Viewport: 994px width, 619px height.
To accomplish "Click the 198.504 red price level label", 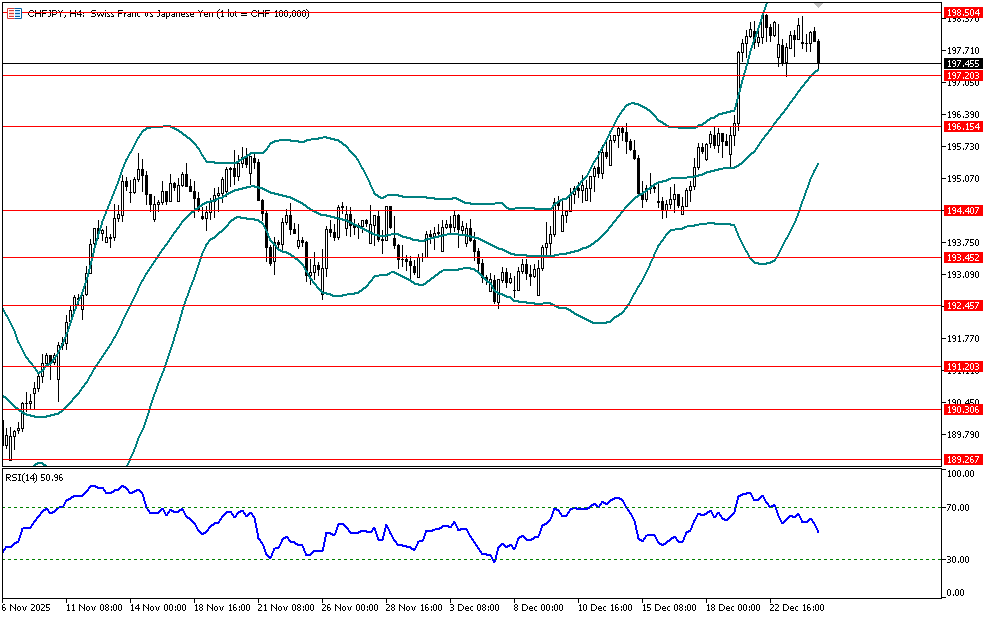I will pyautogui.click(x=961, y=12).
